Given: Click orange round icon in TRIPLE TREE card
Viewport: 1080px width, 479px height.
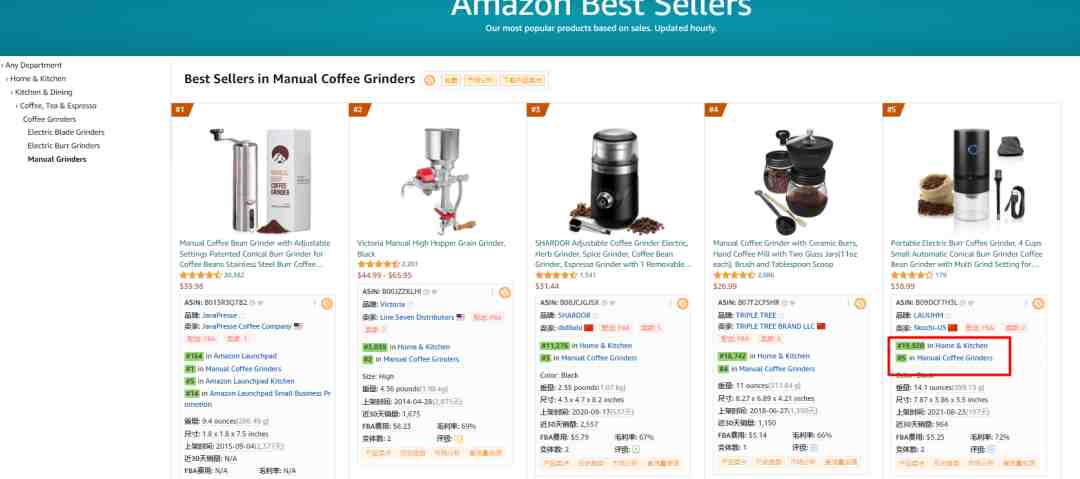Looking at the screenshot, I should click(860, 303).
